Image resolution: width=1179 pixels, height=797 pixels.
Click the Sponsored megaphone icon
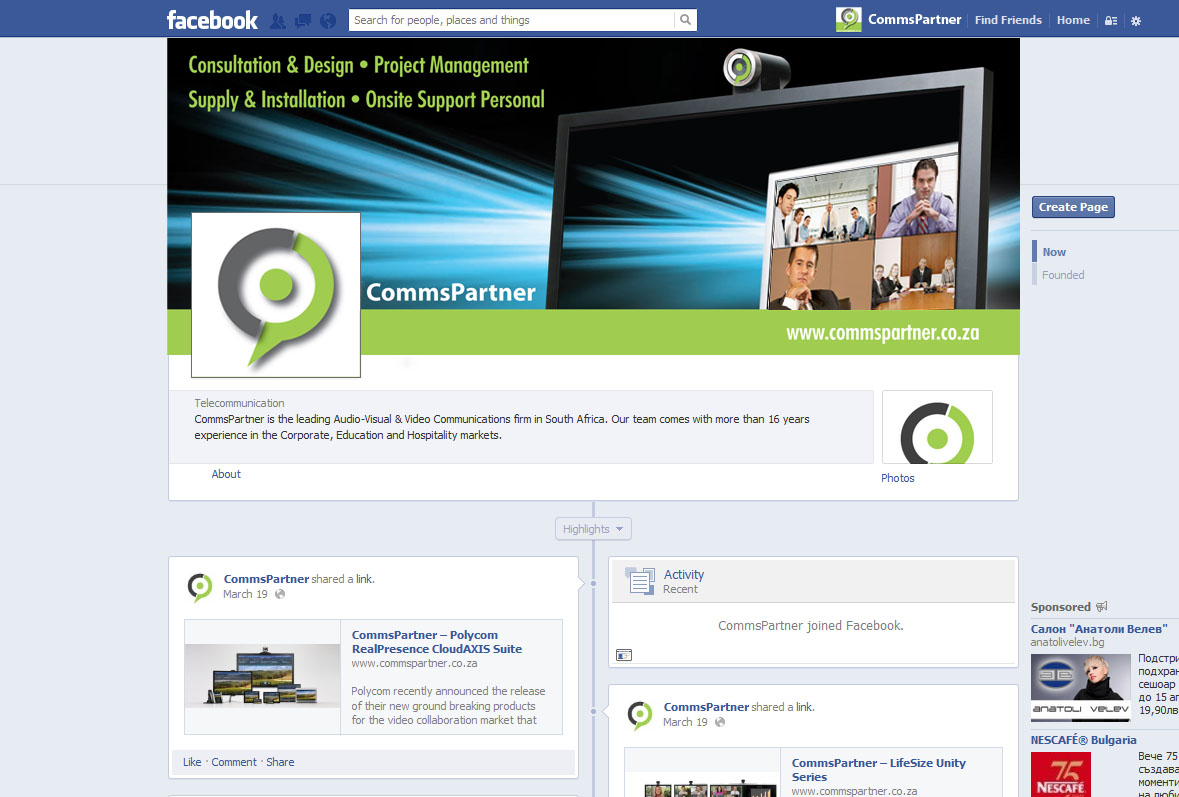tap(1102, 607)
